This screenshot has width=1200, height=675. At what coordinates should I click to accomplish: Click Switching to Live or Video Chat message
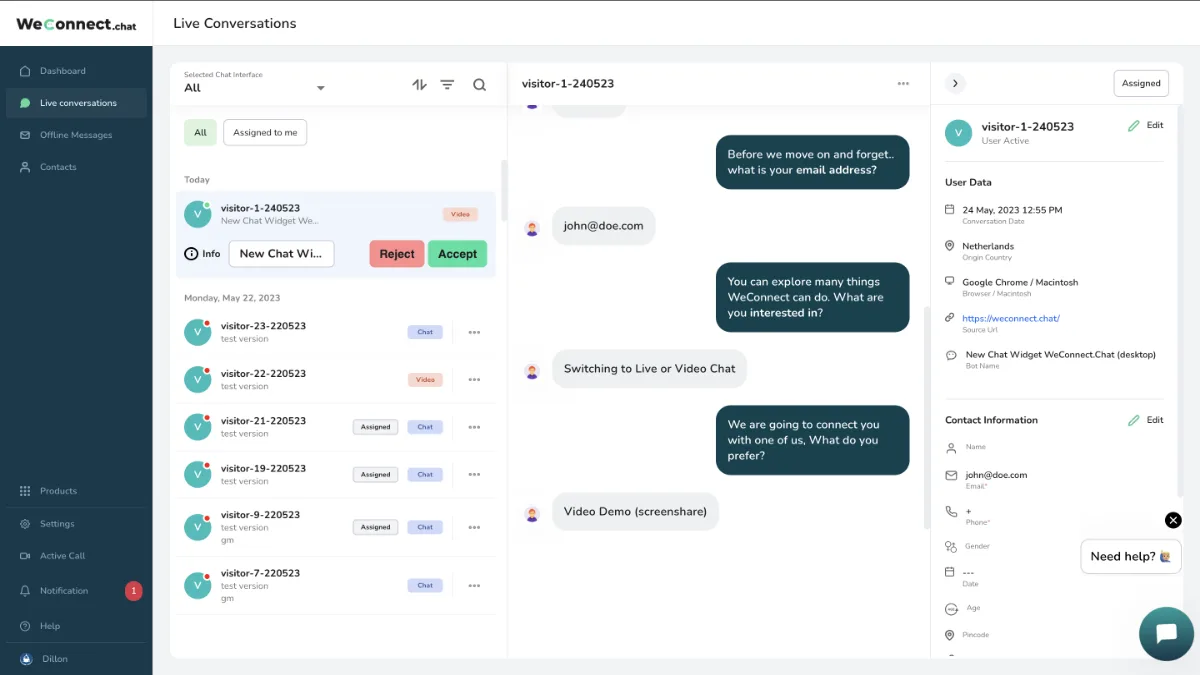pyautogui.click(x=649, y=369)
